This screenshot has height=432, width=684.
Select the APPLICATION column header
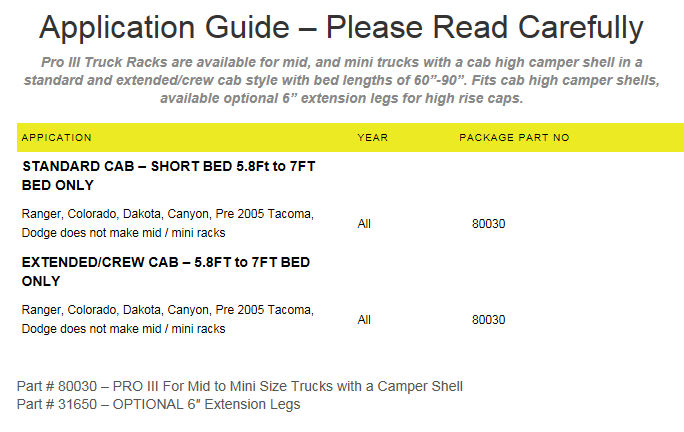[57, 137]
